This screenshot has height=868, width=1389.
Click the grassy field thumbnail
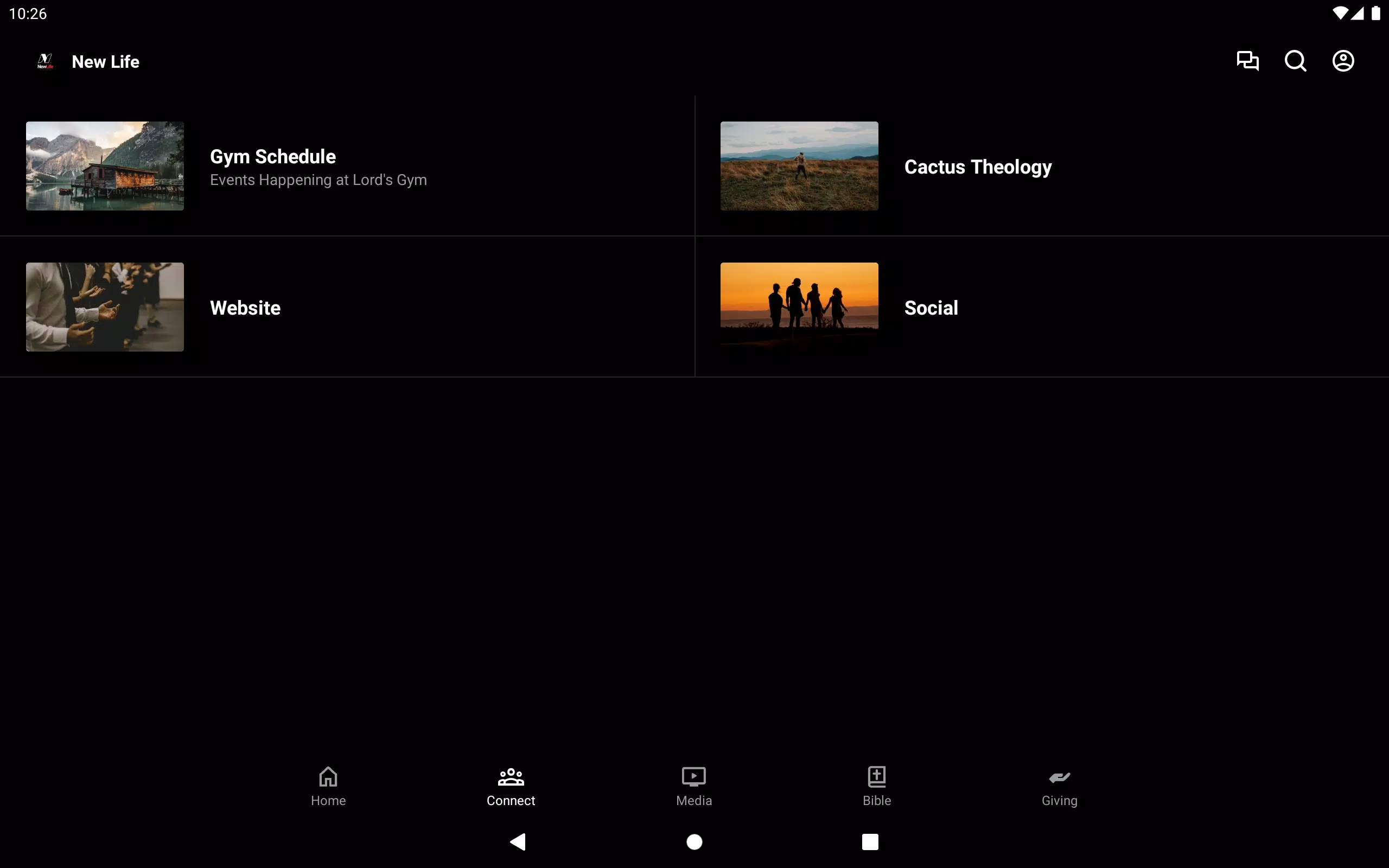tap(799, 166)
